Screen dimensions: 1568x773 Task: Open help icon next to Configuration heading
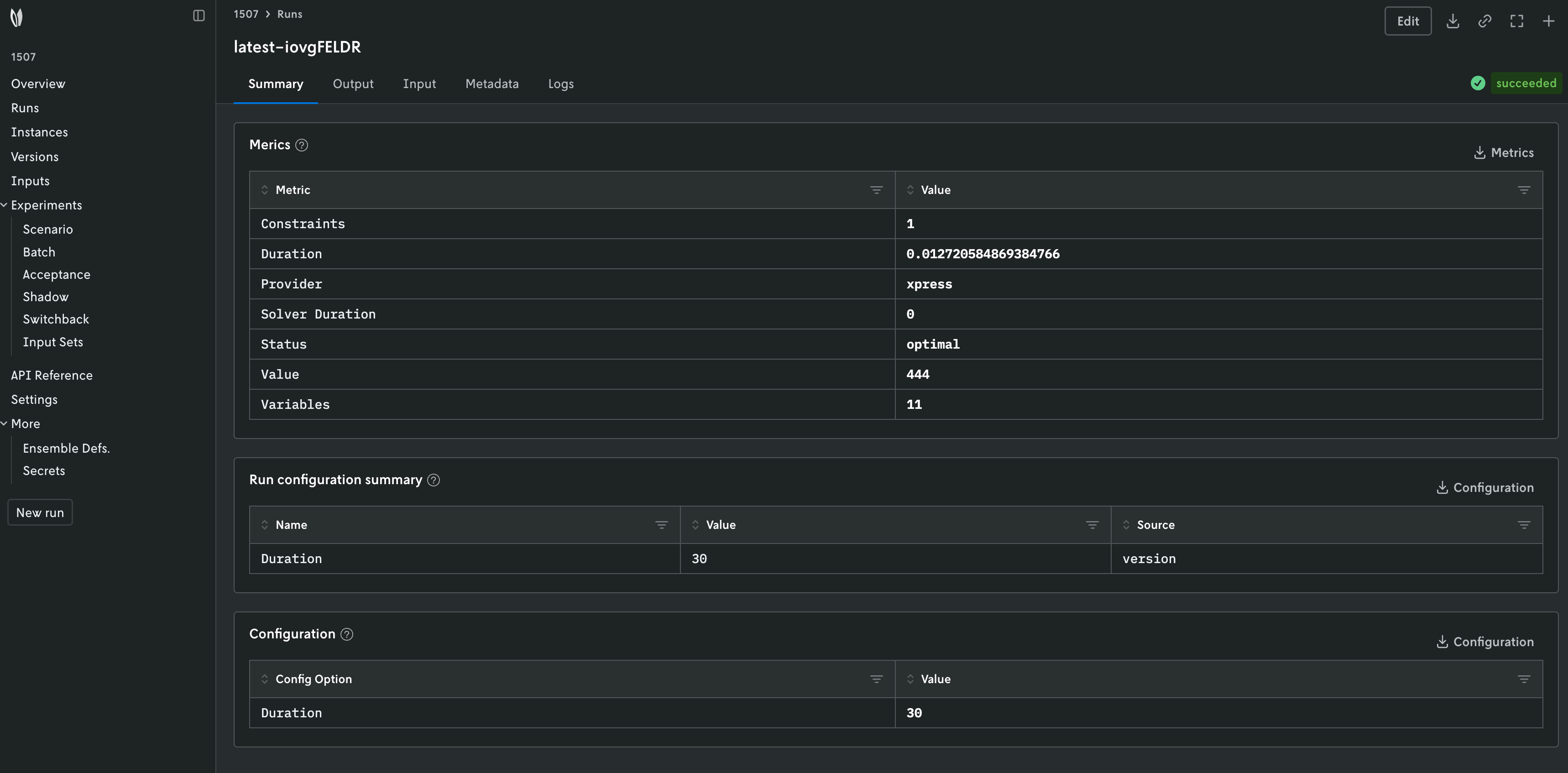347,634
